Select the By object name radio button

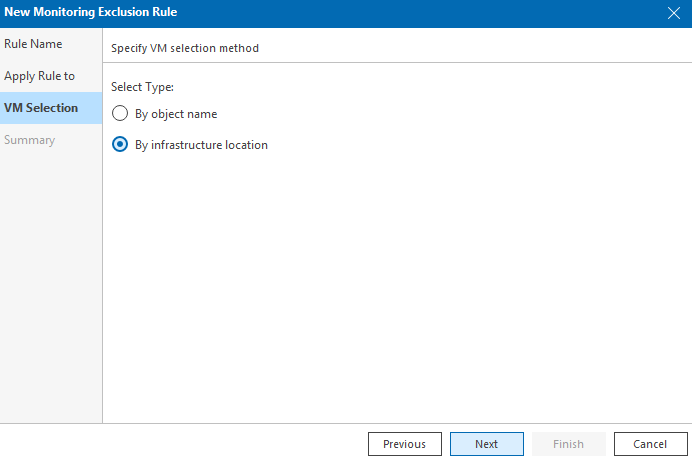pyautogui.click(x=120, y=113)
